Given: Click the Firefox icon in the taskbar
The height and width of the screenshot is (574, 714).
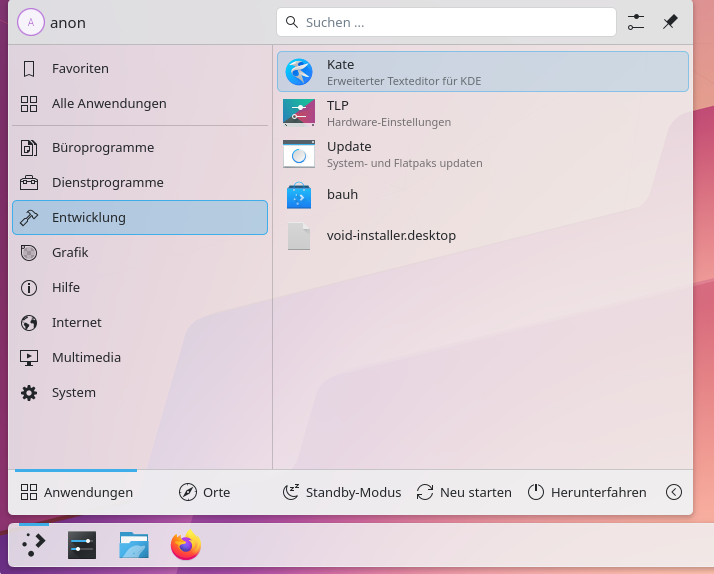Looking at the screenshot, I should click(186, 545).
